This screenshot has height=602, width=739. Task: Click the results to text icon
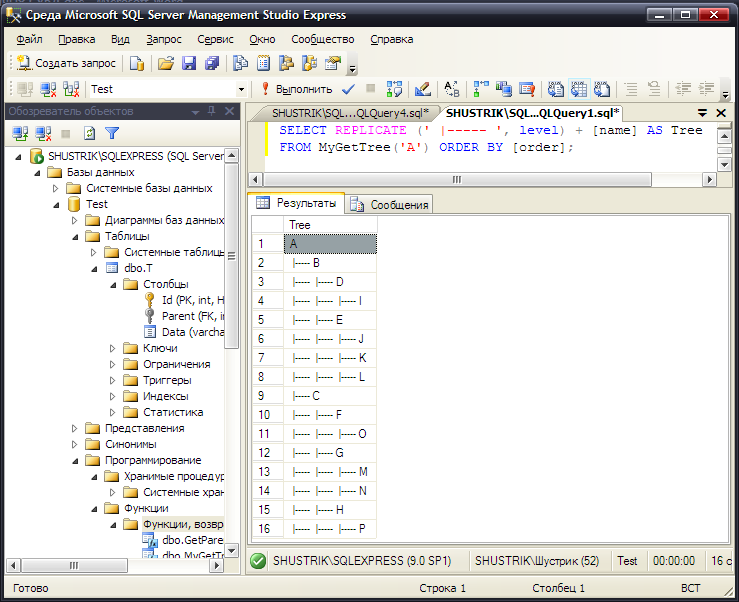click(556, 89)
